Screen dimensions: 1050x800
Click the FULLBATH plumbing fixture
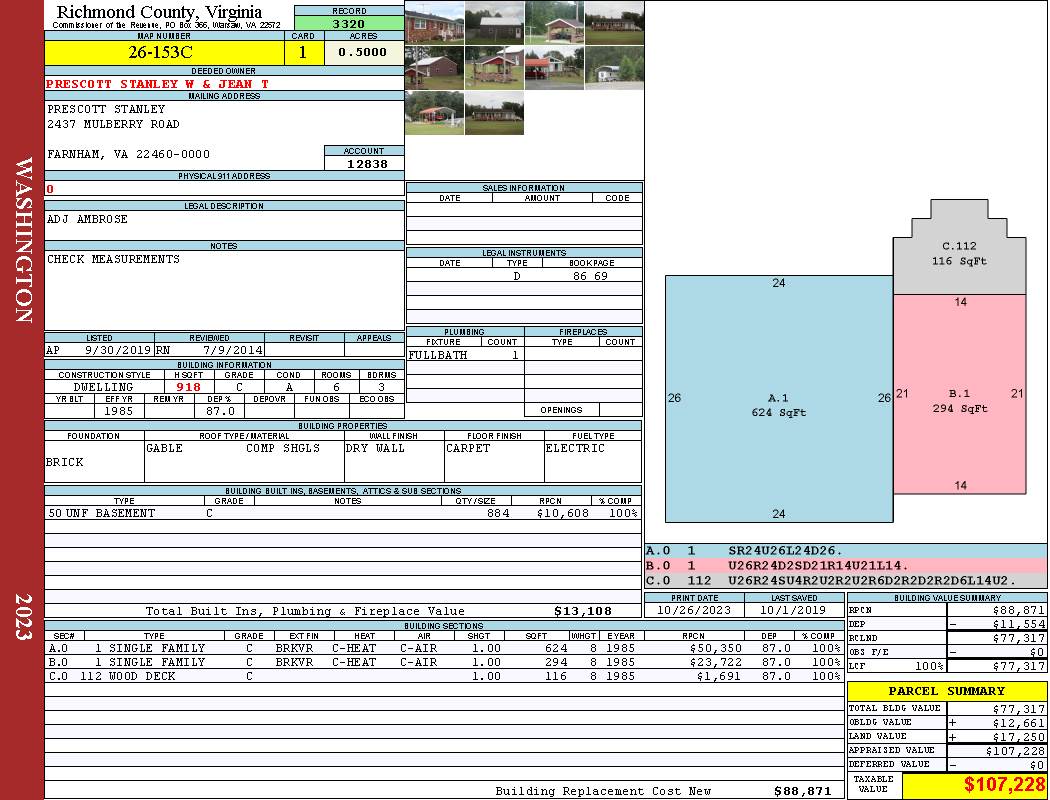coord(438,355)
